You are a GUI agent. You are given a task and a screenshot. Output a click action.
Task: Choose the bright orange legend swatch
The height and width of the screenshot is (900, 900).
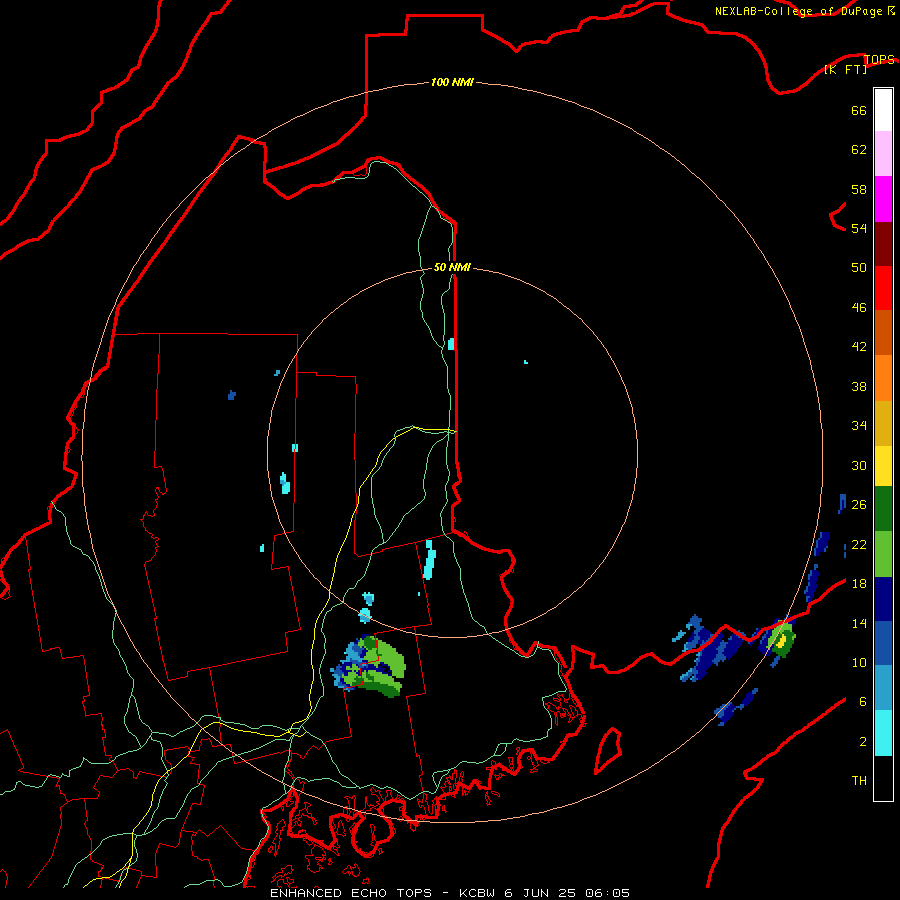(883, 378)
